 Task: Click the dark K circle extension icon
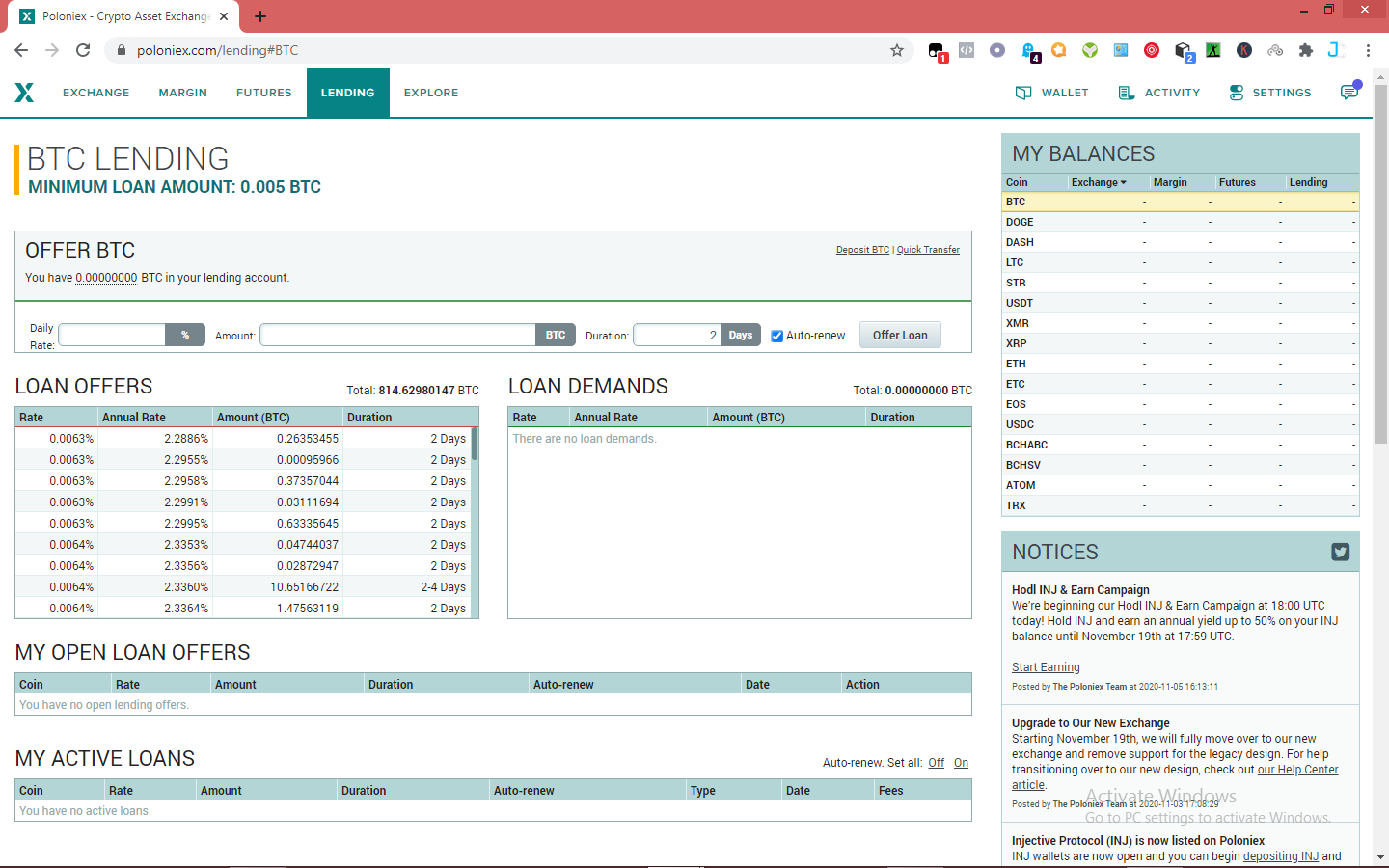[1244, 50]
